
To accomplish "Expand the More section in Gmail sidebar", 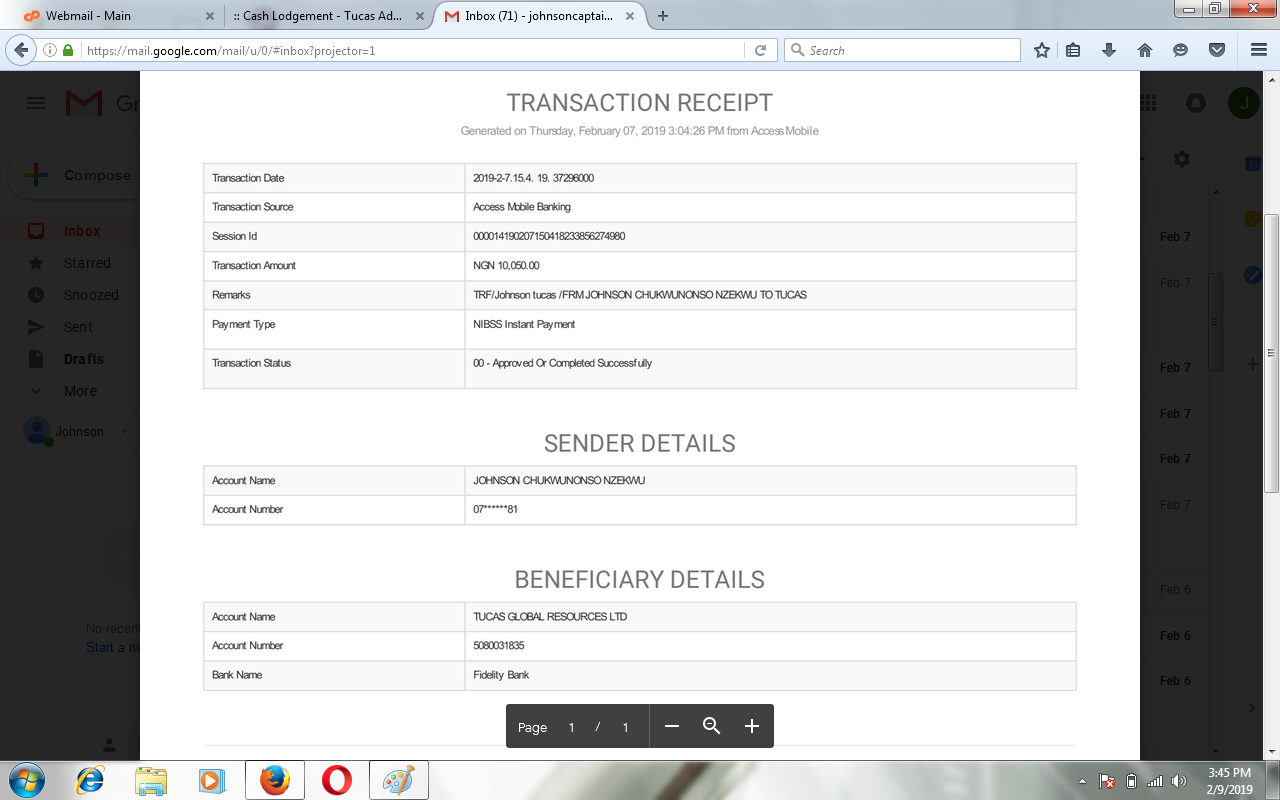I will (x=80, y=391).
